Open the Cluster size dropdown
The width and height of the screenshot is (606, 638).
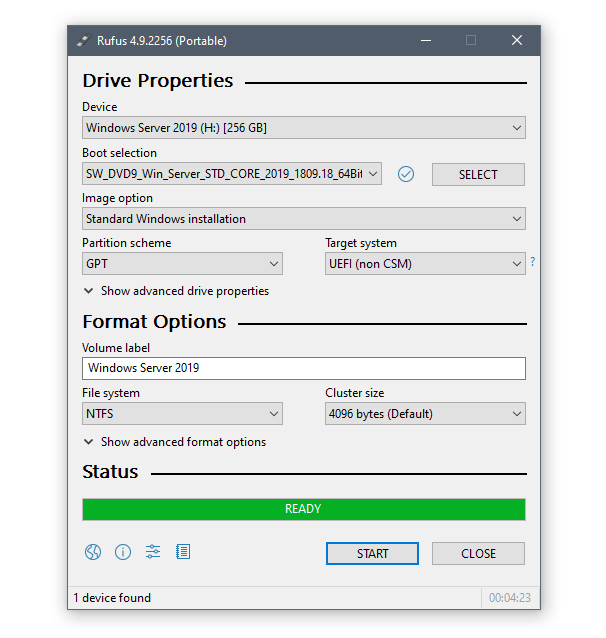425,414
